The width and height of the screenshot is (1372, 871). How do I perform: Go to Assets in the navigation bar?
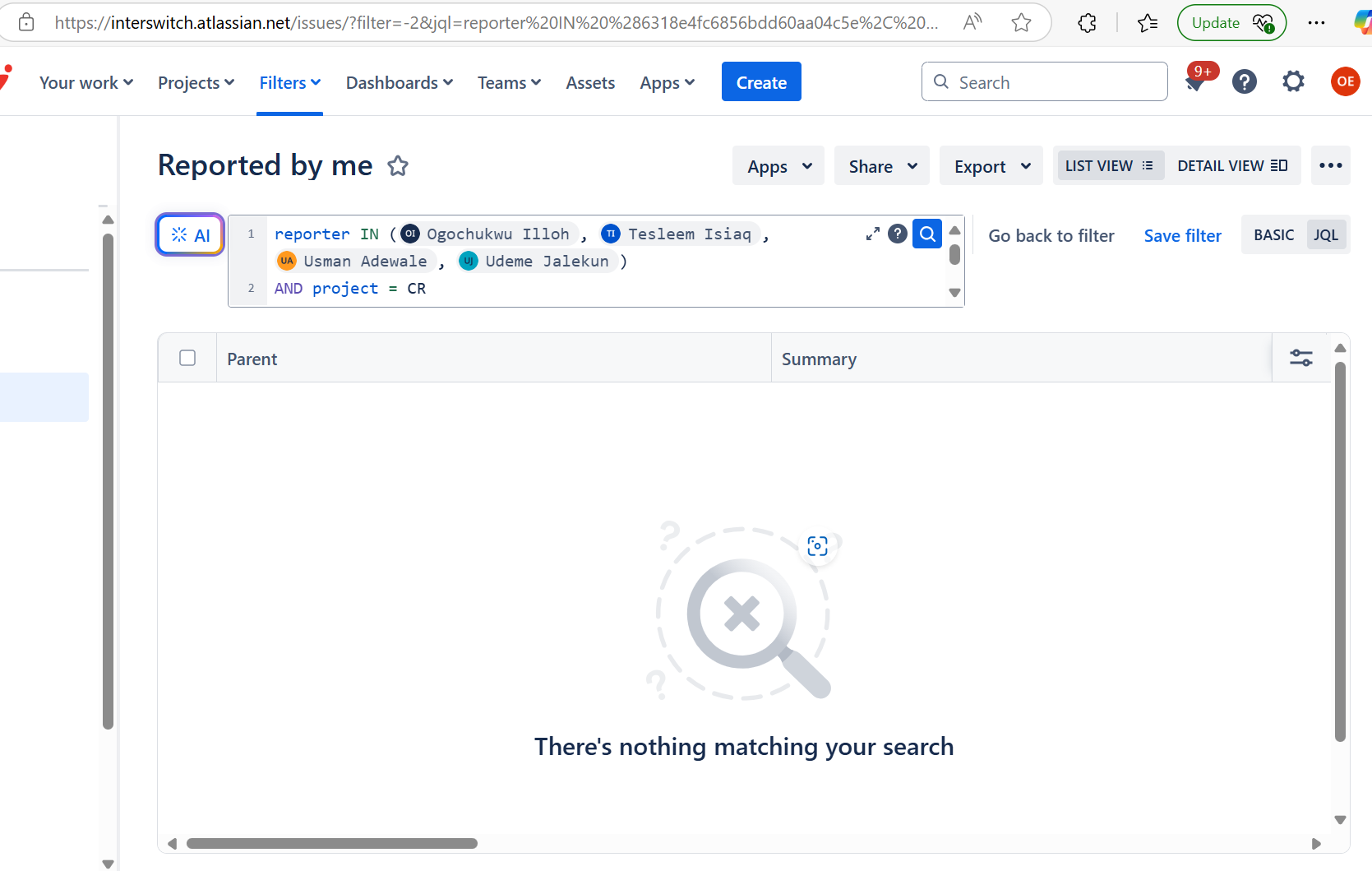pos(590,82)
